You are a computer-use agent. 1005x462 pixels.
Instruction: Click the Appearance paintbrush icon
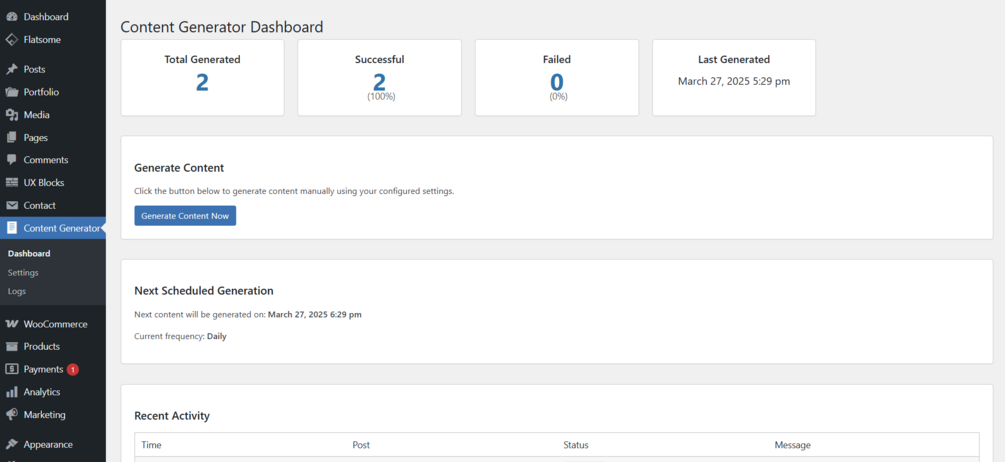tap(12, 444)
